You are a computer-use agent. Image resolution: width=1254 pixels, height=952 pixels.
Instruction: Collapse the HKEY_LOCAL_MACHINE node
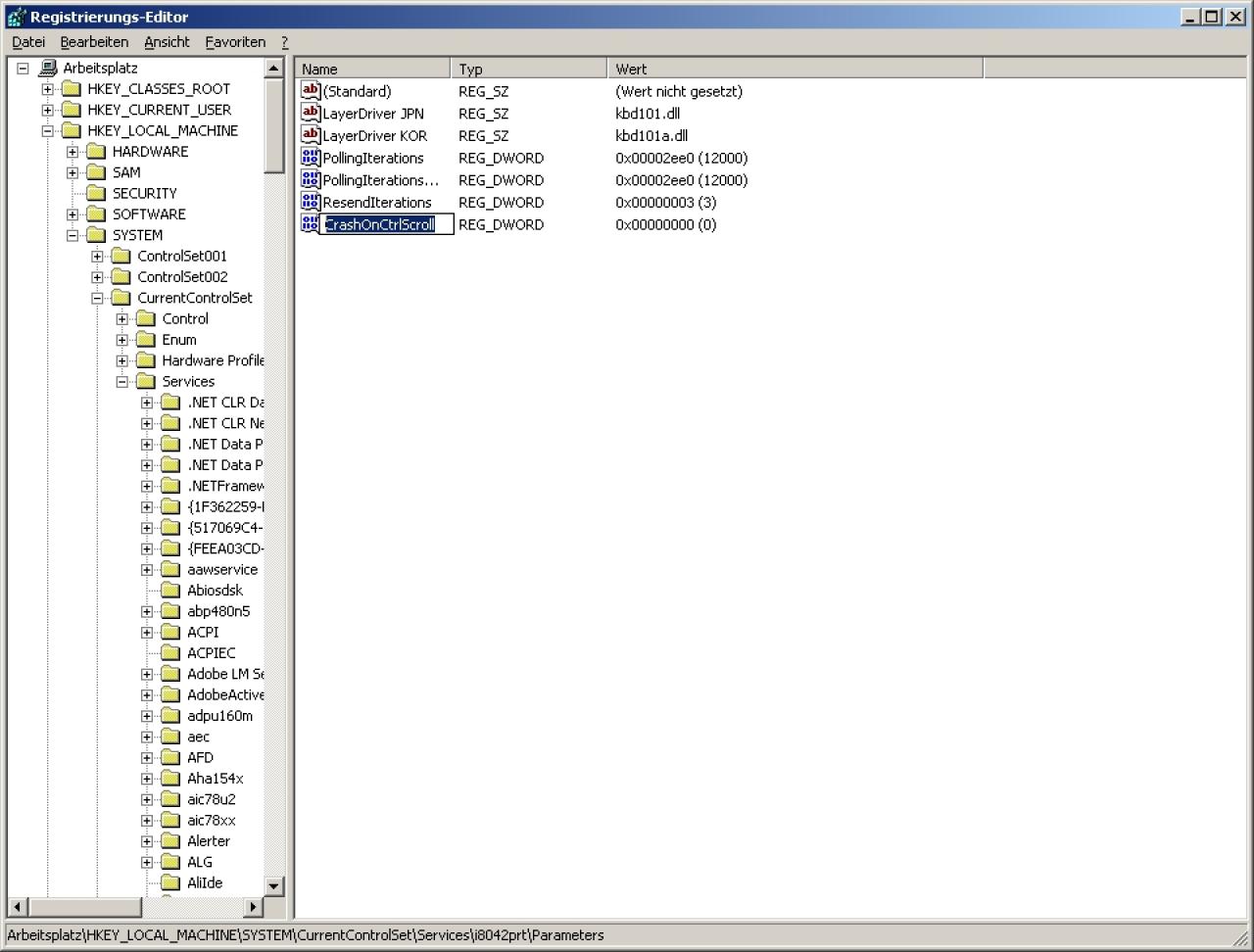[47, 131]
